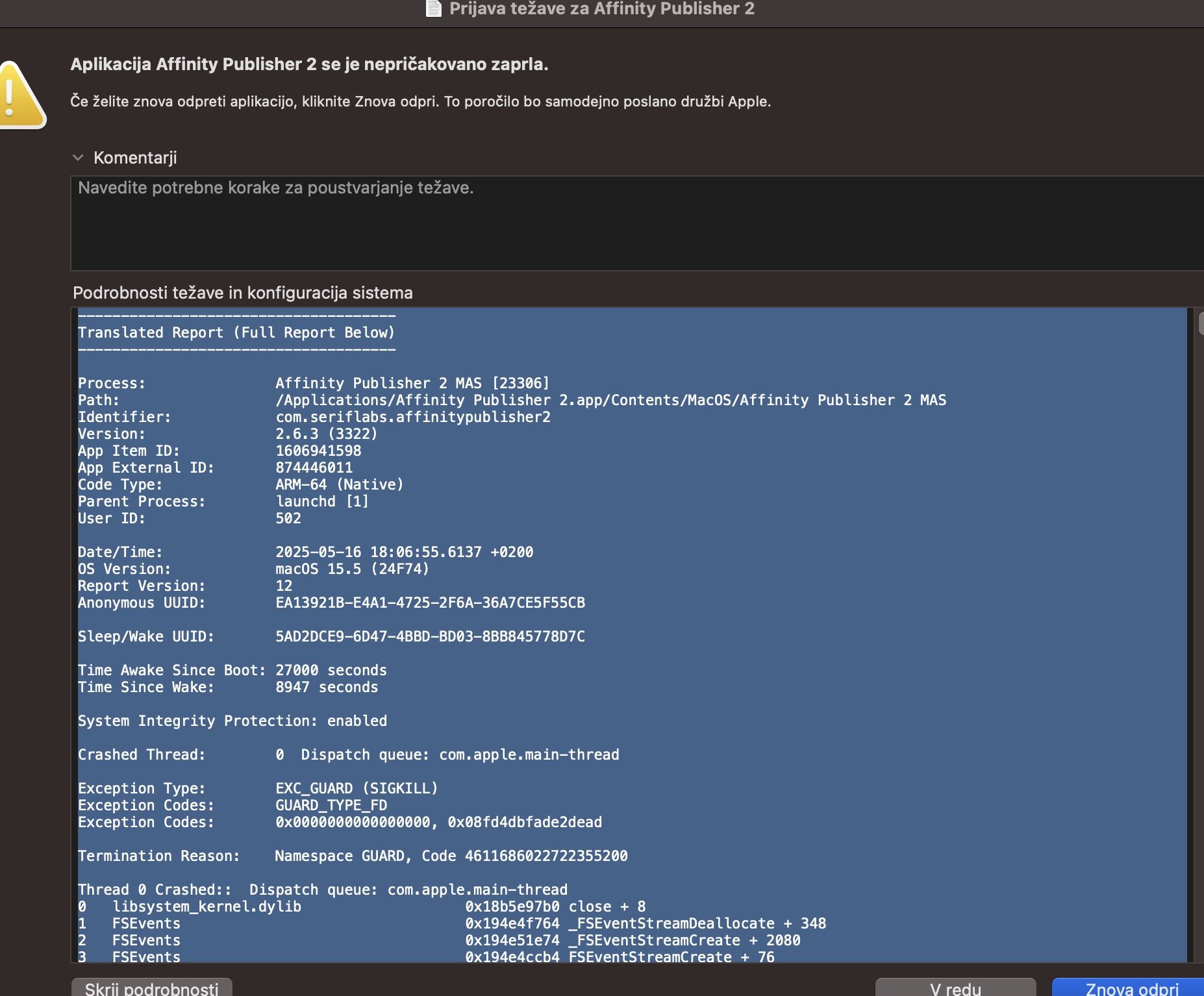Click the "Thread 0 Crashed::" line
This screenshot has width=1204, height=996.
(x=323, y=890)
